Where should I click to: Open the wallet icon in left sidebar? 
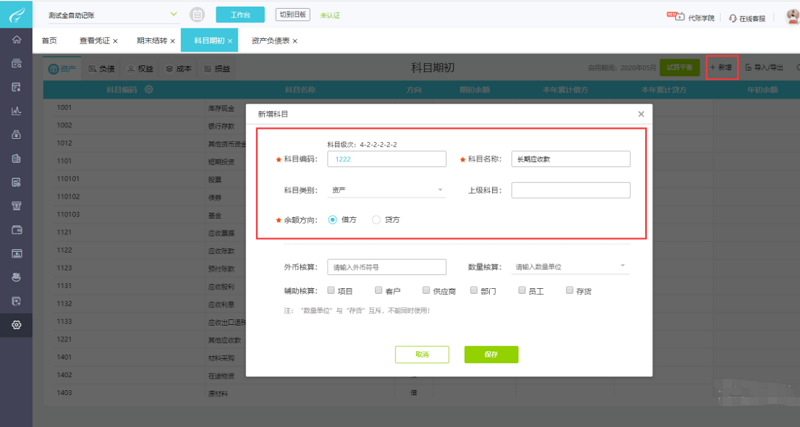(x=16, y=230)
